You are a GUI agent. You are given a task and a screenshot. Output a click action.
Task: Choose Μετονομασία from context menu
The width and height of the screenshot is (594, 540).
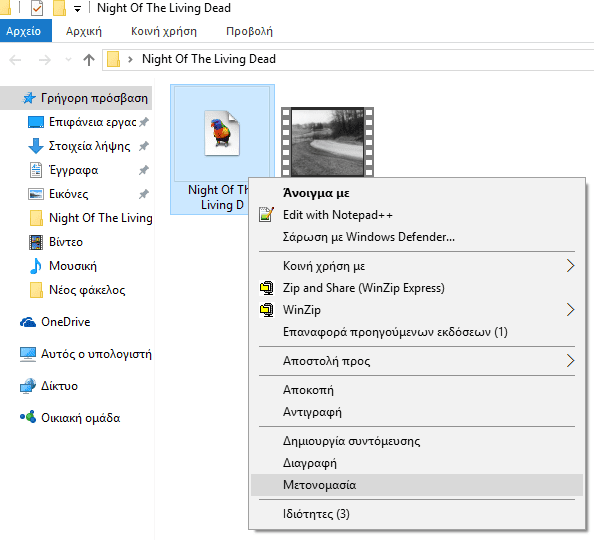pos(417,485)
